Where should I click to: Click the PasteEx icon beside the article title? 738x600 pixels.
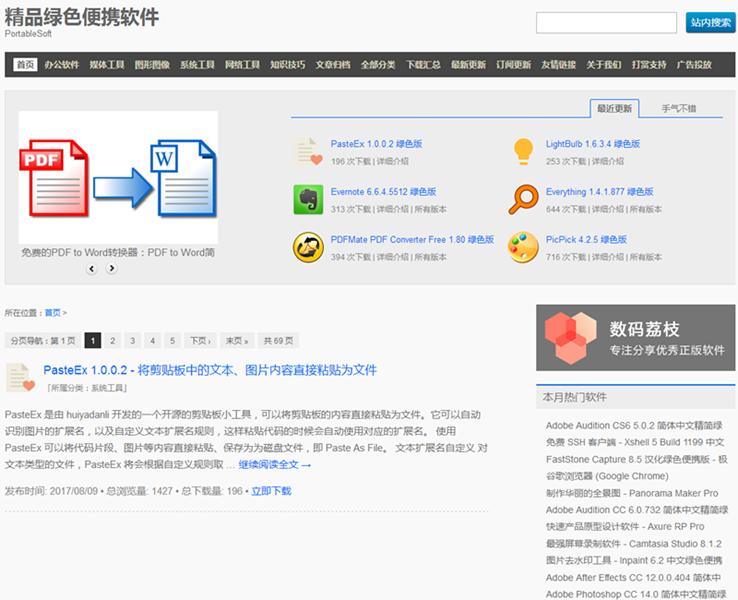click(x=21, y=377)
